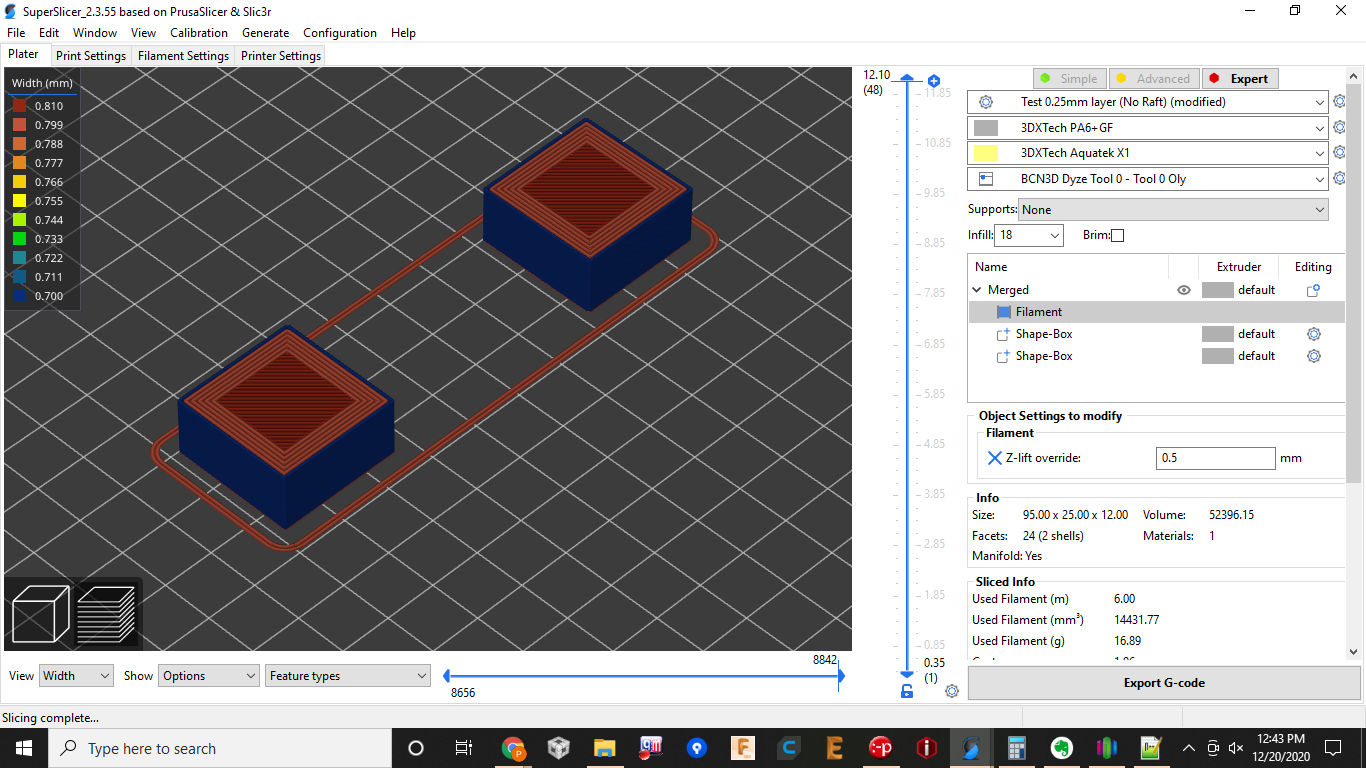Toggle visibility of the Merged object
Image resolution: width=1366 pixels, height=768 pixels.
coord(1183,289)
